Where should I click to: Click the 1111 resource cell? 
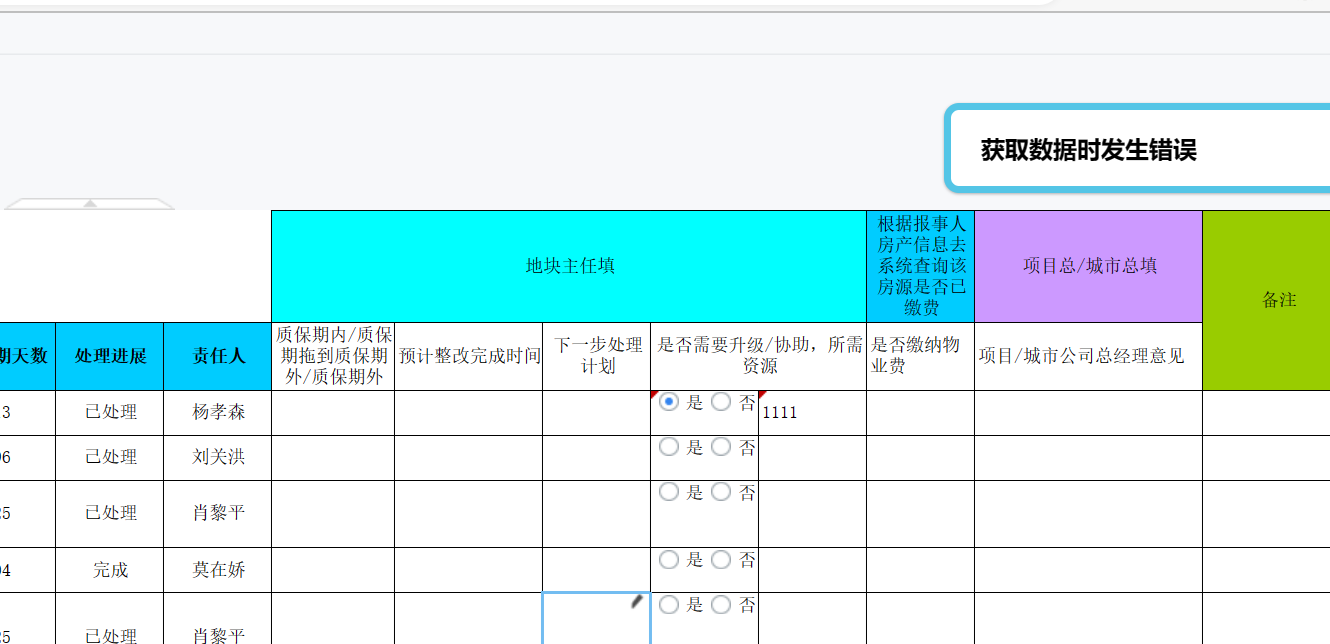(x=812, y=413)
